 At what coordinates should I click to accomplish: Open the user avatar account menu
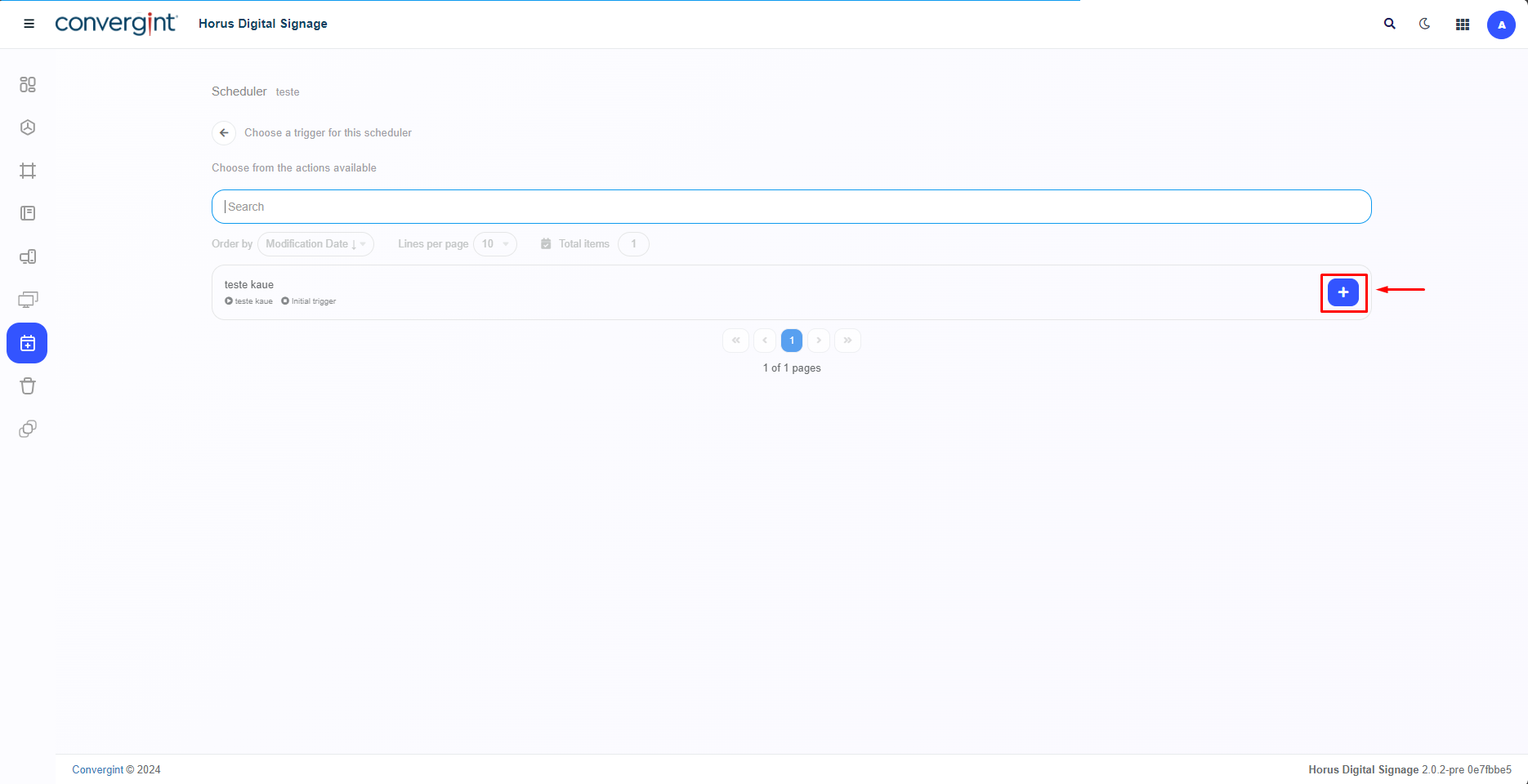pyautogui.click(x=1501, y=24)
